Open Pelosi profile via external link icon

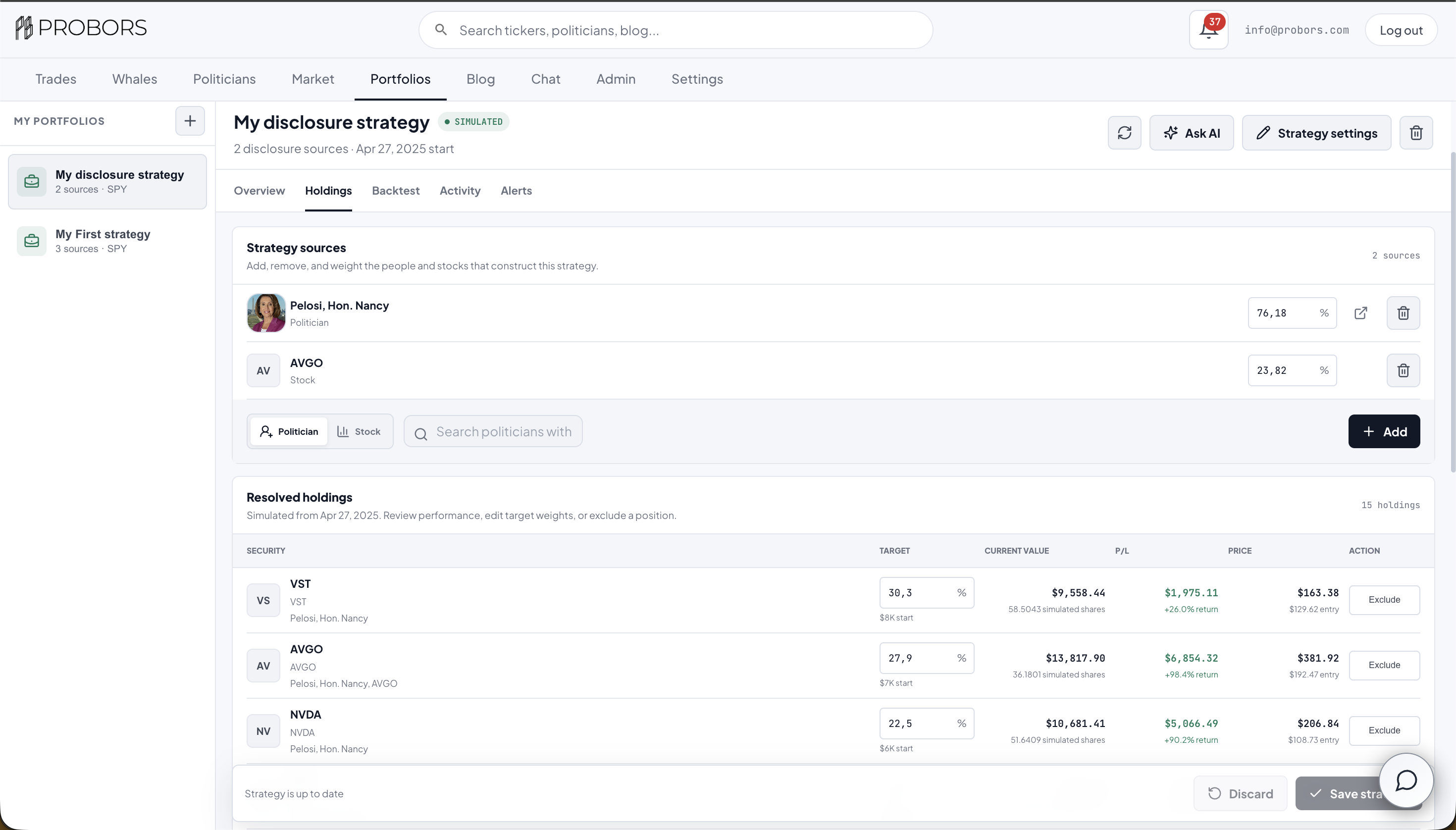point(1361,313)
